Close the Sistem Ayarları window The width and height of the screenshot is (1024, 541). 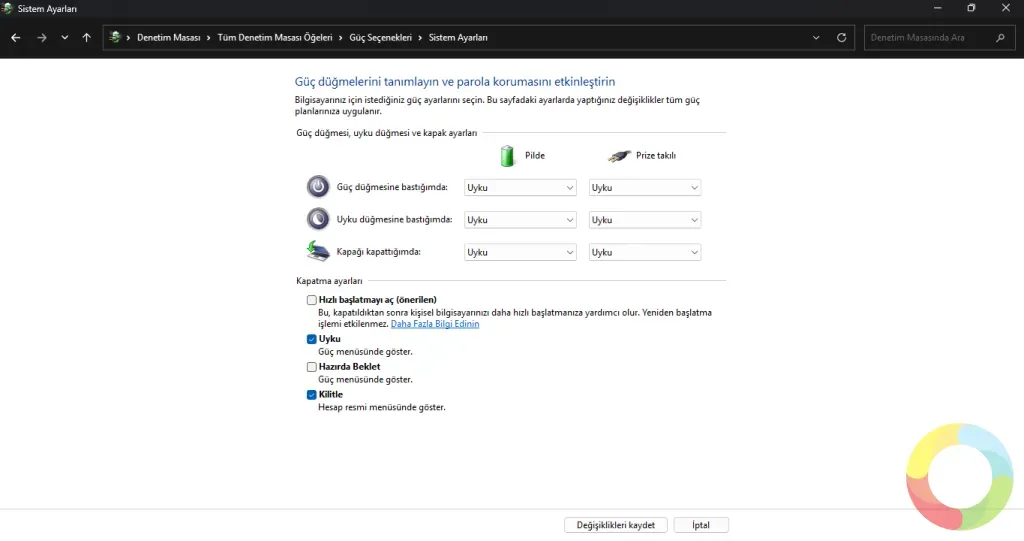pos(1006,8)
